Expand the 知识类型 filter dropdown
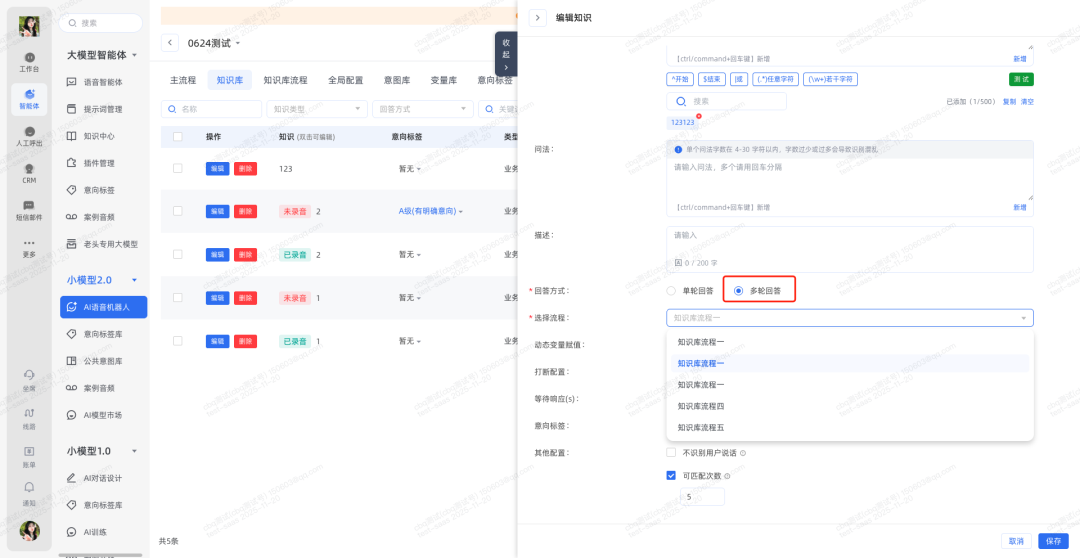 point(315,109)
